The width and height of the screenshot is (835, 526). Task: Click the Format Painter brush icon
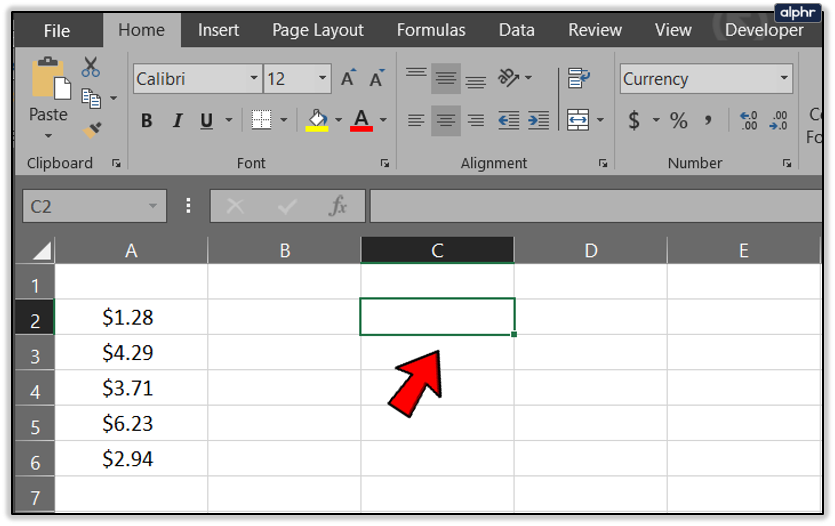[x=92, y=130]
